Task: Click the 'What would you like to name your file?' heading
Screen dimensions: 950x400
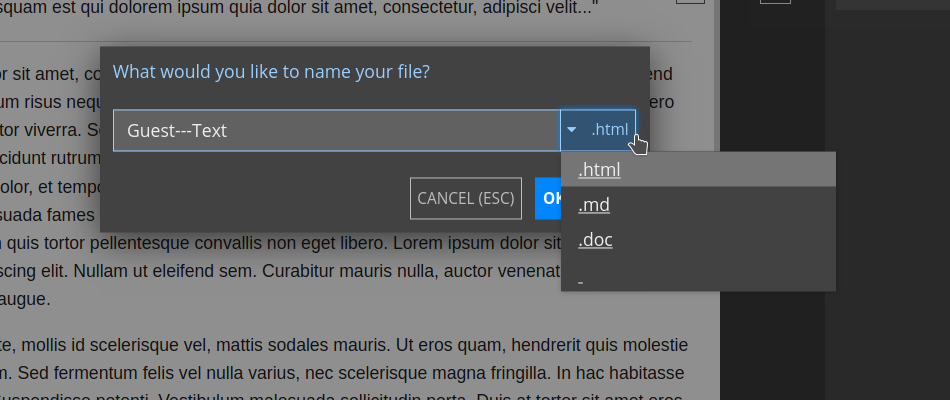Action: (271, 72)
